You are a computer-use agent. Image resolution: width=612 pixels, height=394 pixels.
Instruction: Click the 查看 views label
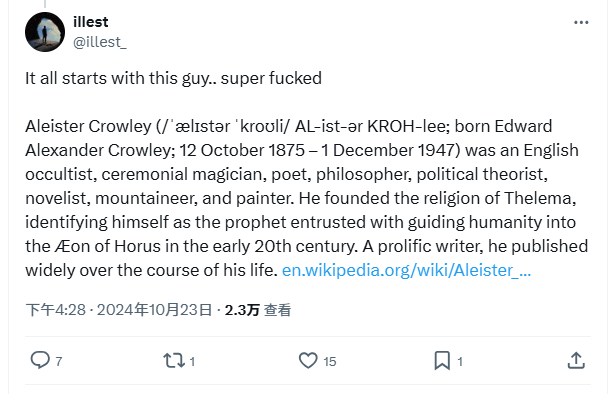(278, 310)
